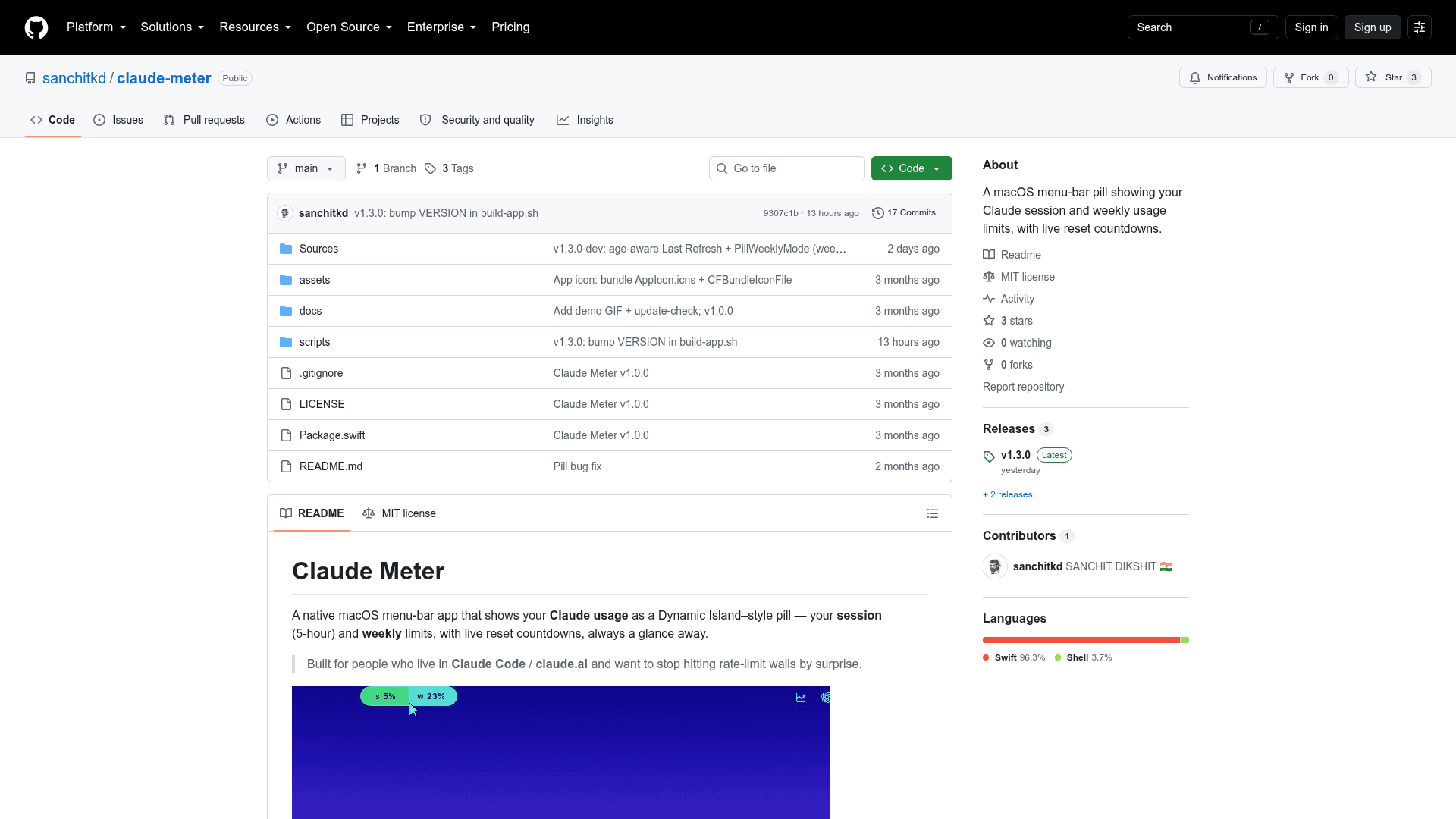This screenshot has width=1456, height=819.
Task: Click the Notifications button
Action: [1223, 77]
